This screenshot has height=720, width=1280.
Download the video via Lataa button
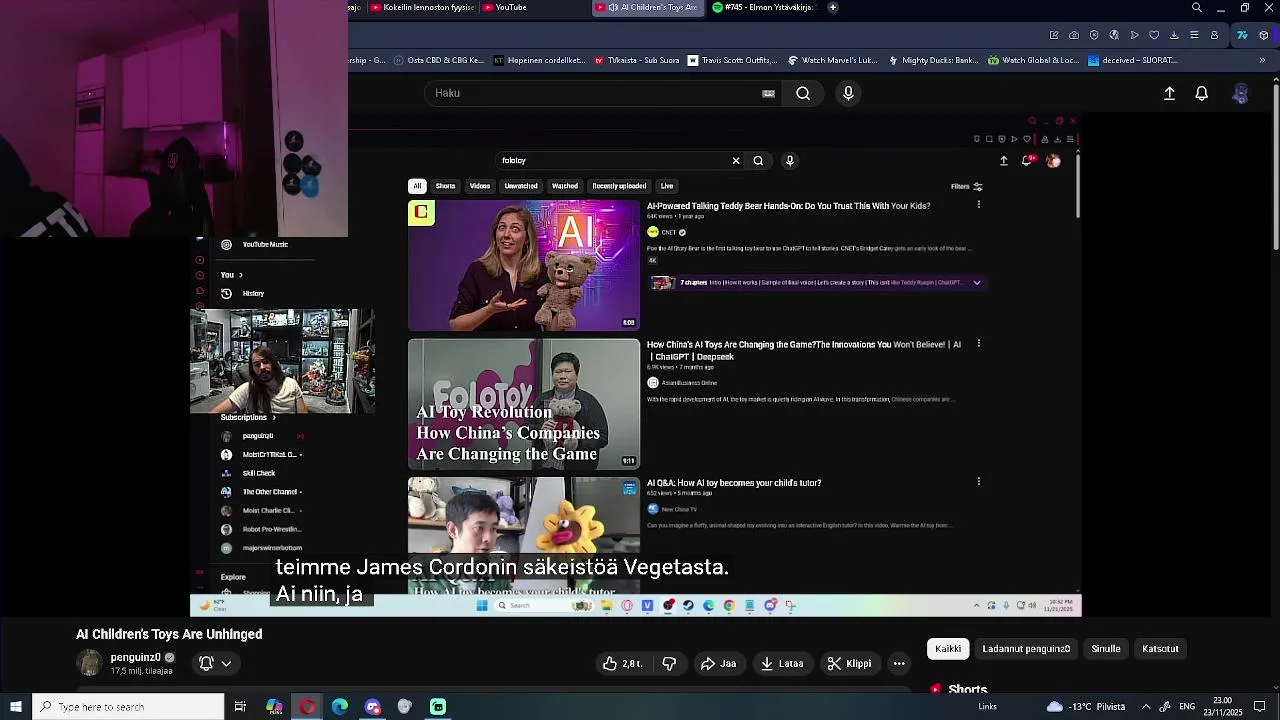[x=782, y=663]
